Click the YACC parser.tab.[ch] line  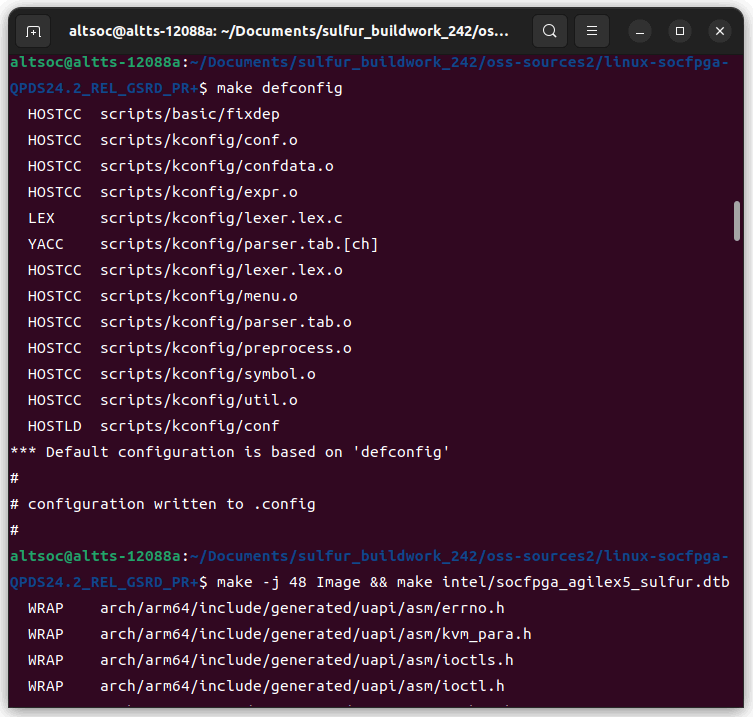click(x=238, y=244)
